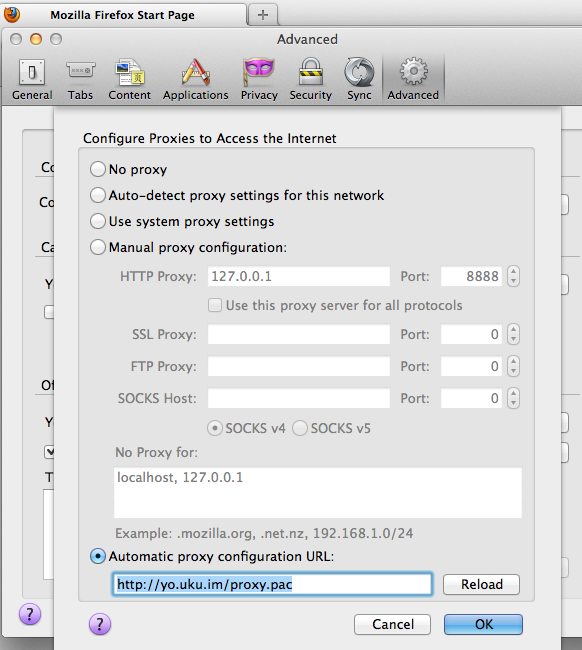Click the Reload button
This screenshot has height=650, width=582.
point(481,585)
